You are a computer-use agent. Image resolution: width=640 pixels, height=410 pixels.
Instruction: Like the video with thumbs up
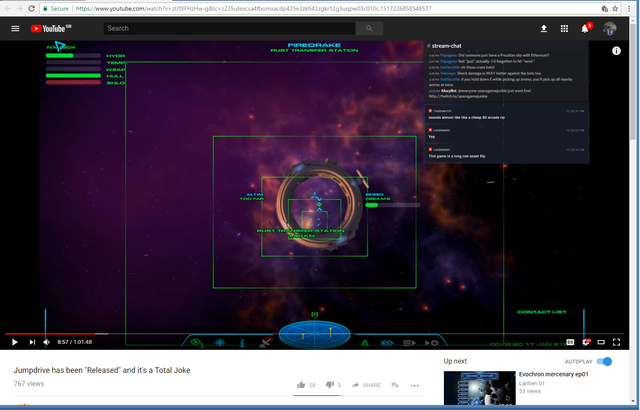[301, 385]
